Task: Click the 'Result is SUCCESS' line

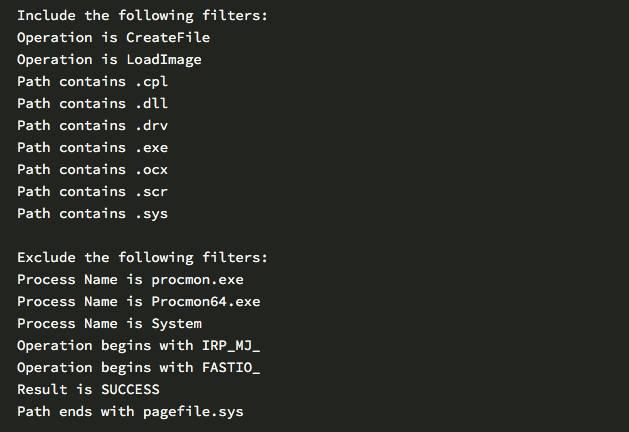Action: [x=88, y=390]
